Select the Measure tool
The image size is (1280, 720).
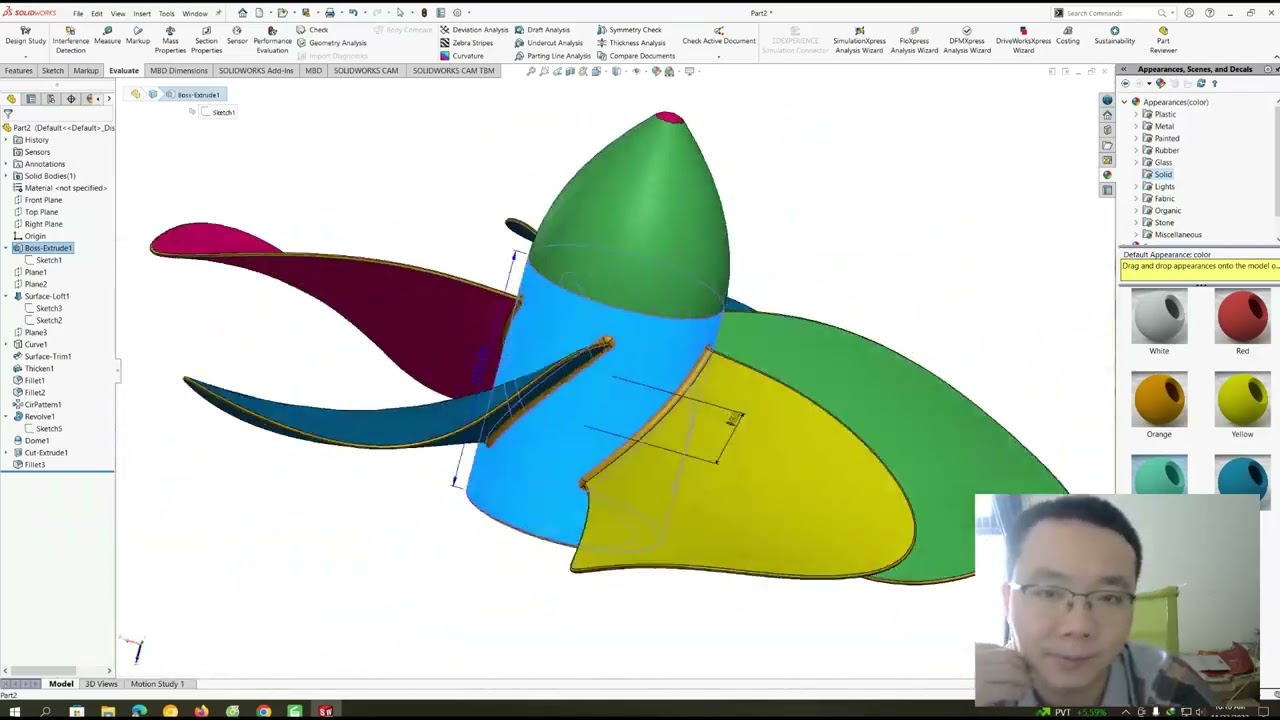(x=107, y=36)
